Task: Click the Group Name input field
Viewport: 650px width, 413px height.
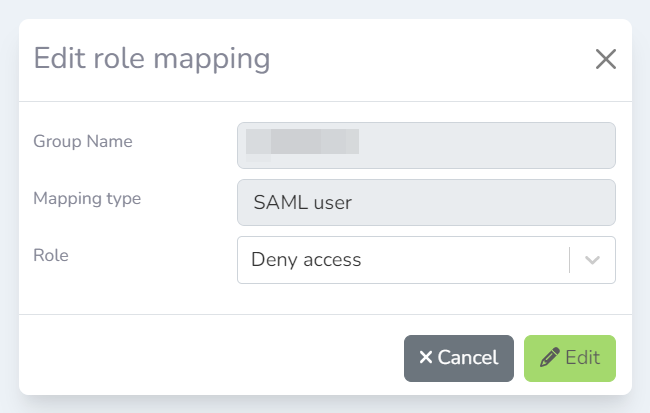Action: tap(480, 145)
